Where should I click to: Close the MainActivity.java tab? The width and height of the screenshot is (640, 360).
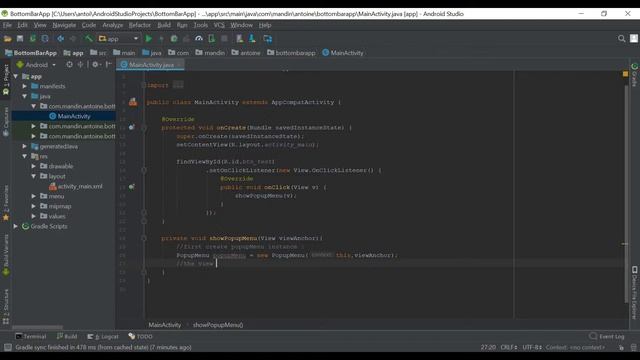179,64
